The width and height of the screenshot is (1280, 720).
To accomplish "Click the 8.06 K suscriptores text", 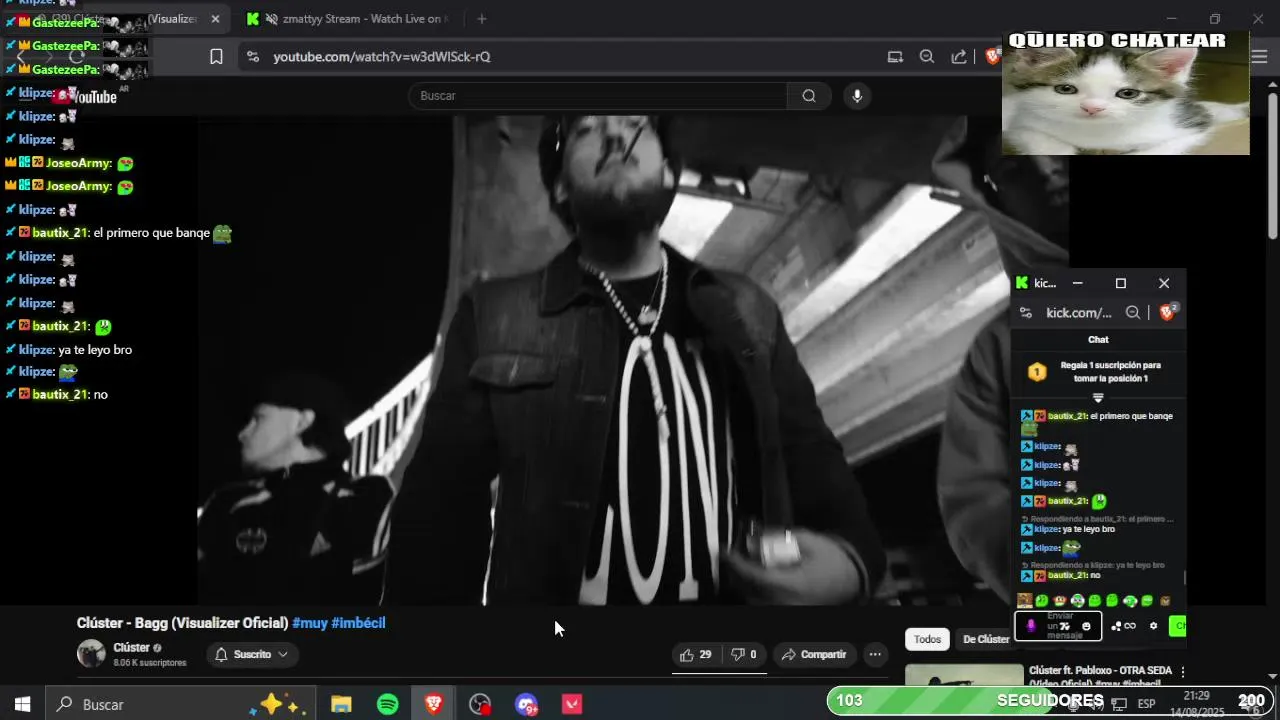I will pyautogui.click(x=150, y=663).
